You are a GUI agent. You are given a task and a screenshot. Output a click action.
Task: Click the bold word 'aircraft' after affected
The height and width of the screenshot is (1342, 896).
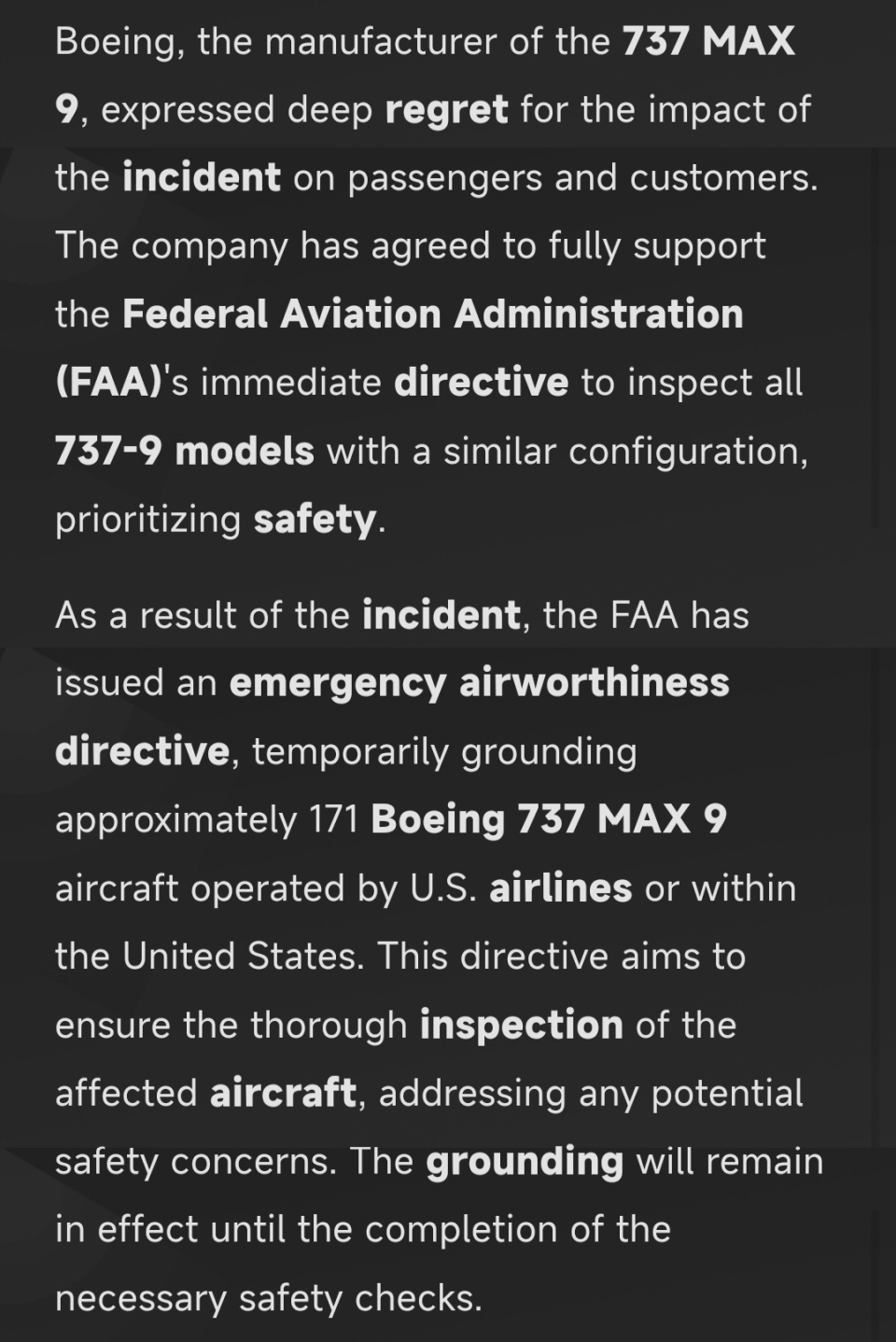click(284, 1093)
